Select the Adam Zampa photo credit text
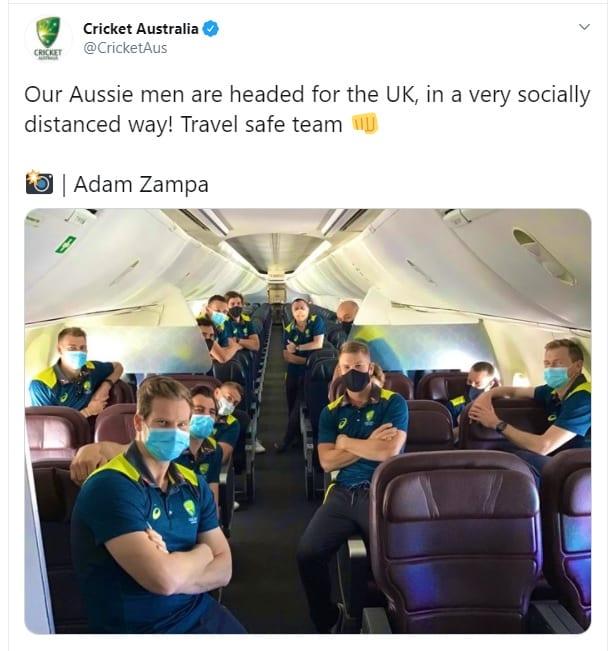 click(x=141, y=184)
